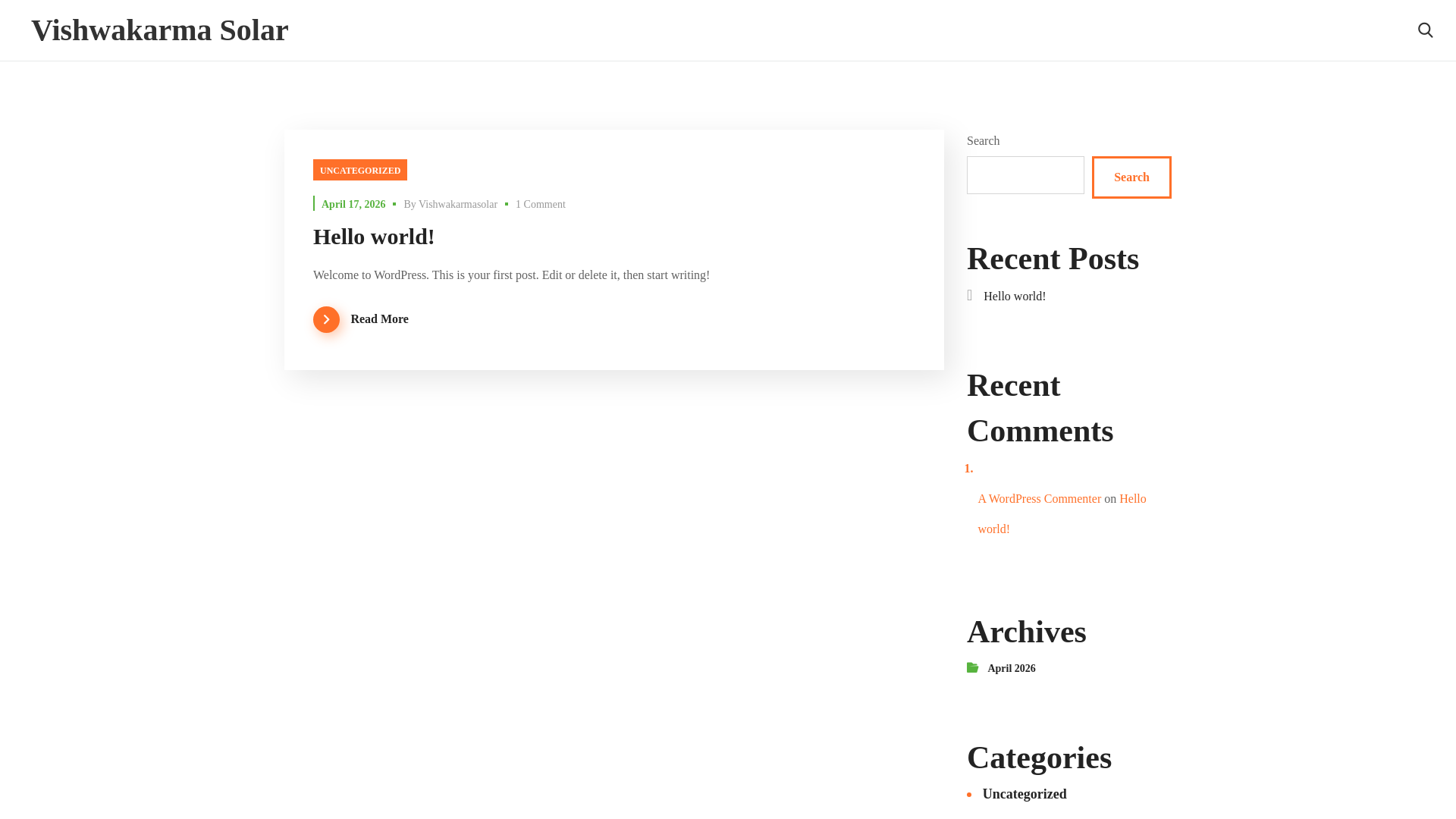Open Hello world! under Recent Posts

(1015, 297)
